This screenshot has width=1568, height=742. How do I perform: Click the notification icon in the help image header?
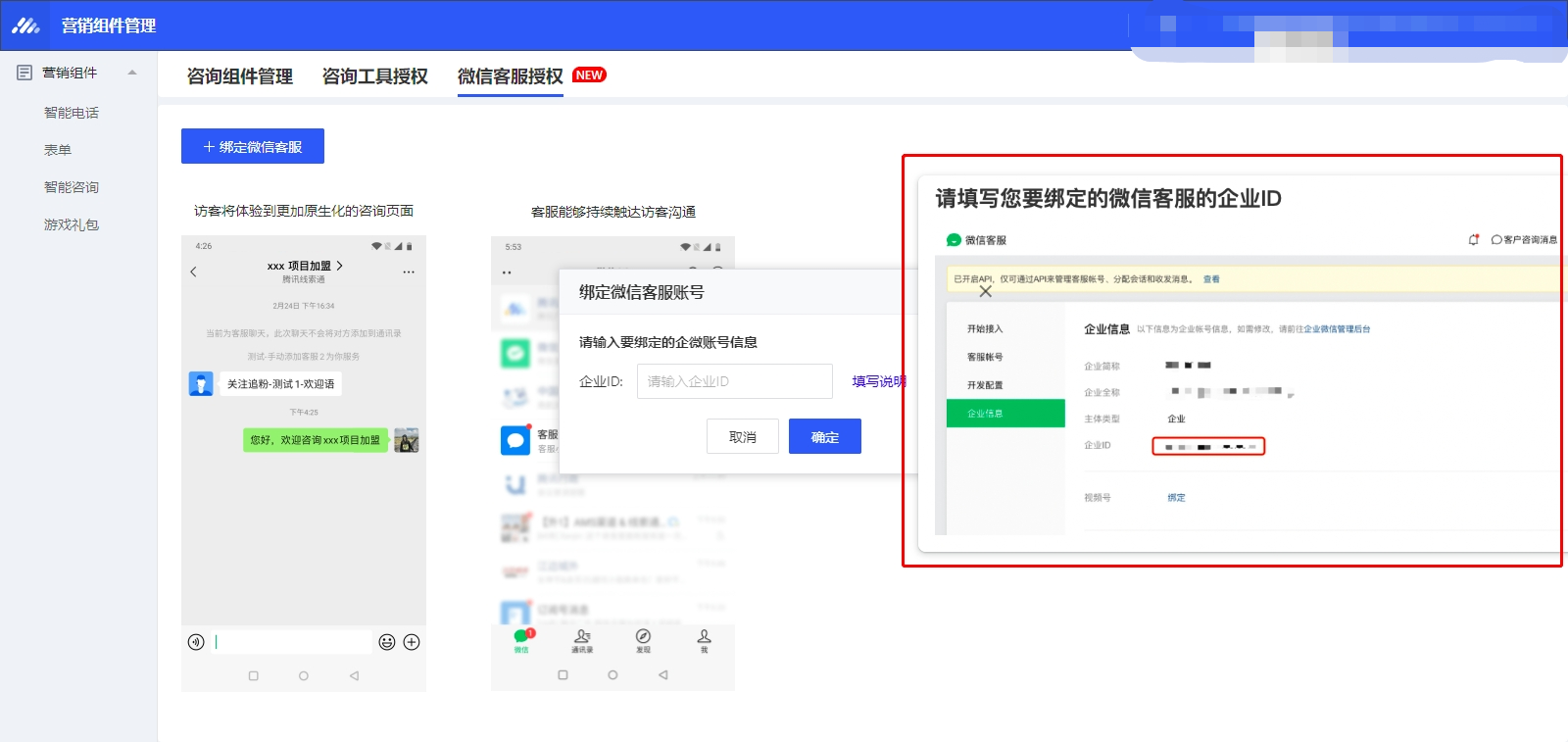1473,240
